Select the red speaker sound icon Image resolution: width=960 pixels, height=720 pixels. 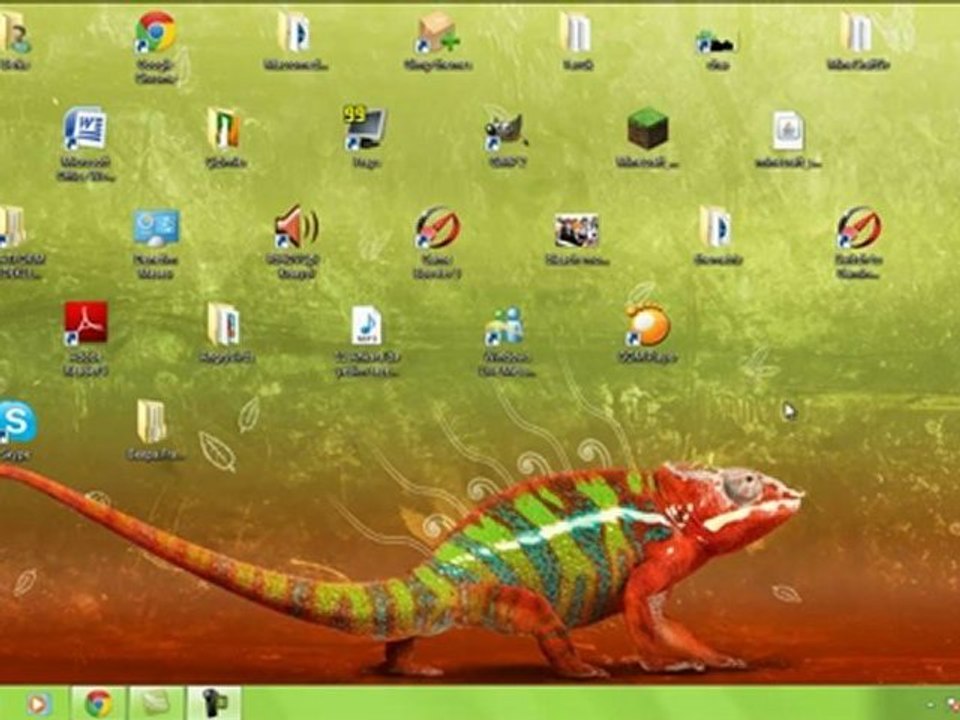tap(296, 227)
